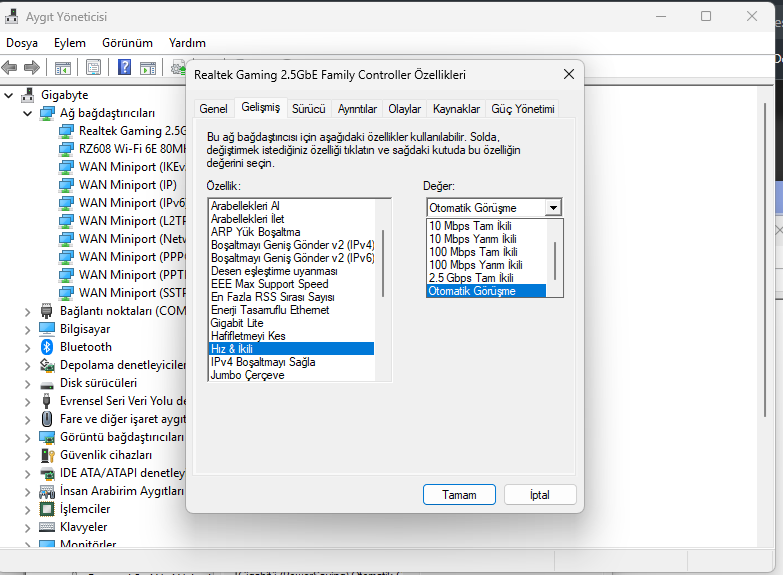Select Hafifletmeyi Kes property
Screen dimensions: 783x575
[x=292, y=336]
